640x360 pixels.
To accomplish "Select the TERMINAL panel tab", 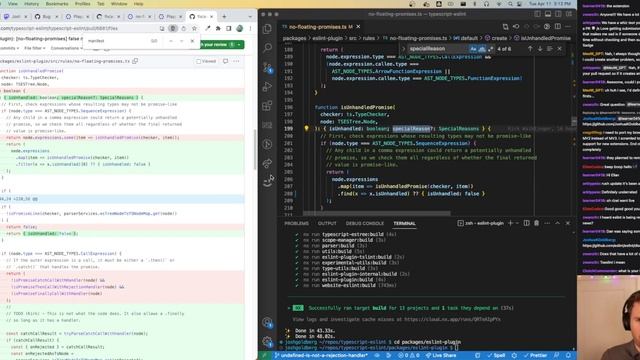I will pos(404,223).
